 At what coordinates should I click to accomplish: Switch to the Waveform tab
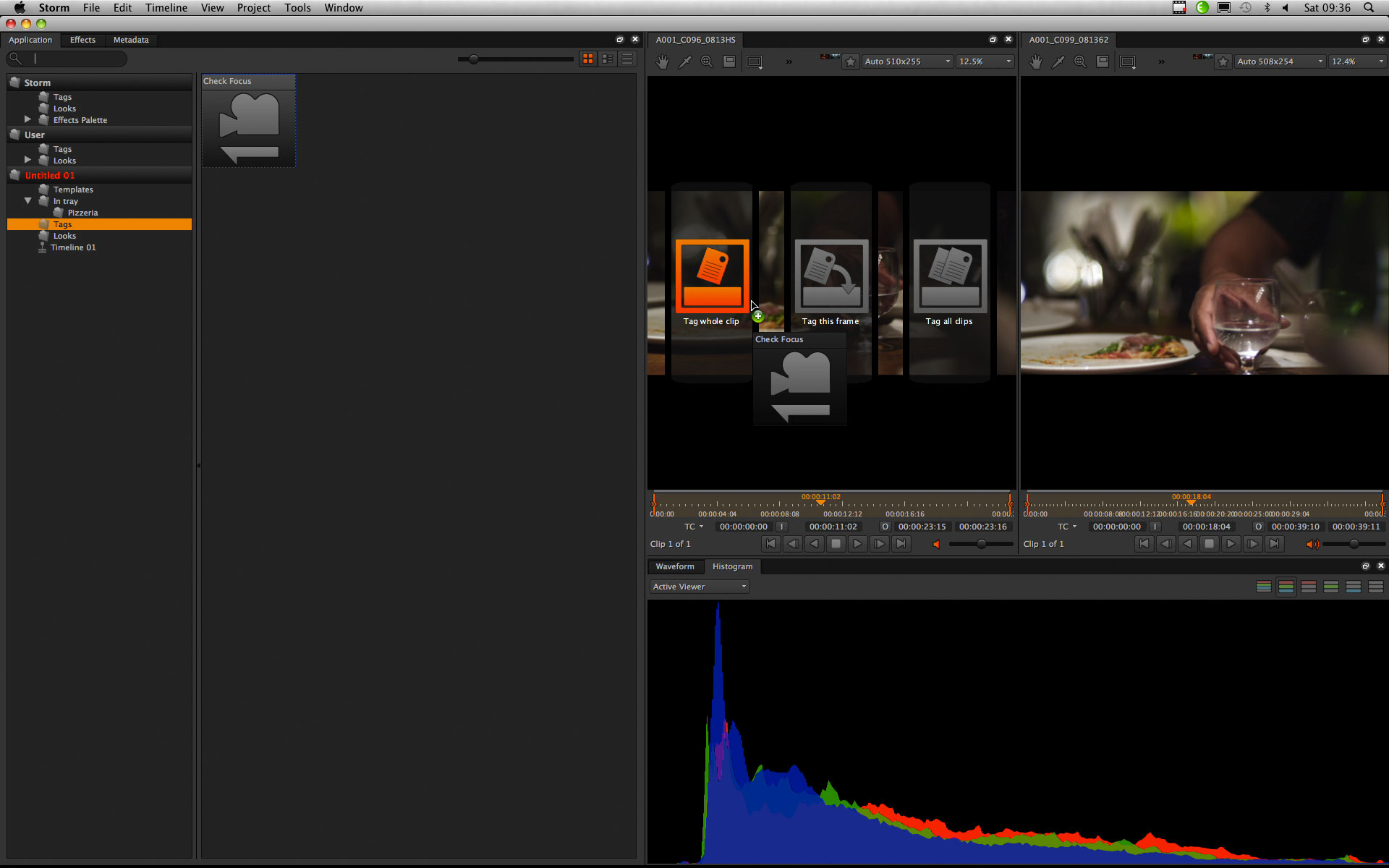coord(675,566)
